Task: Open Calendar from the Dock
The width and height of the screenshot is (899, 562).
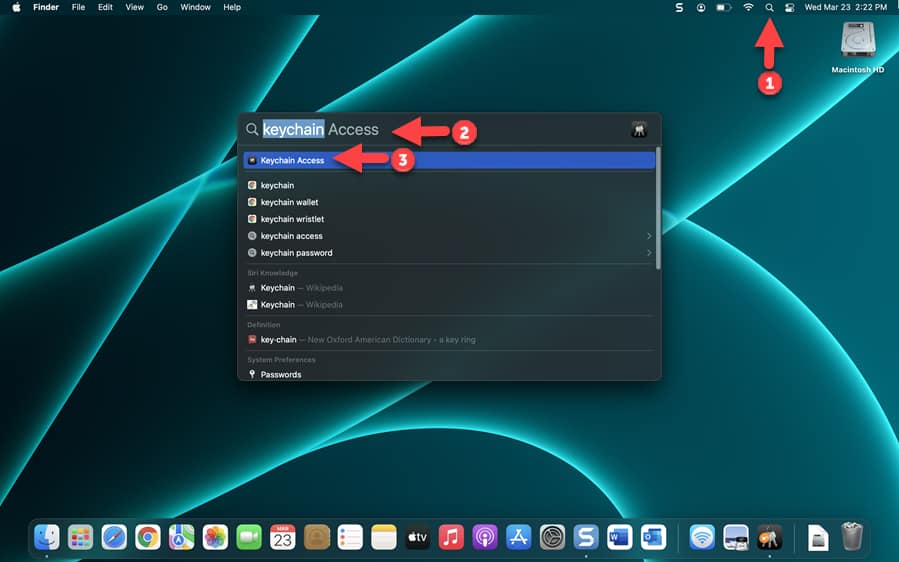Action: click(x=283, y=537)
